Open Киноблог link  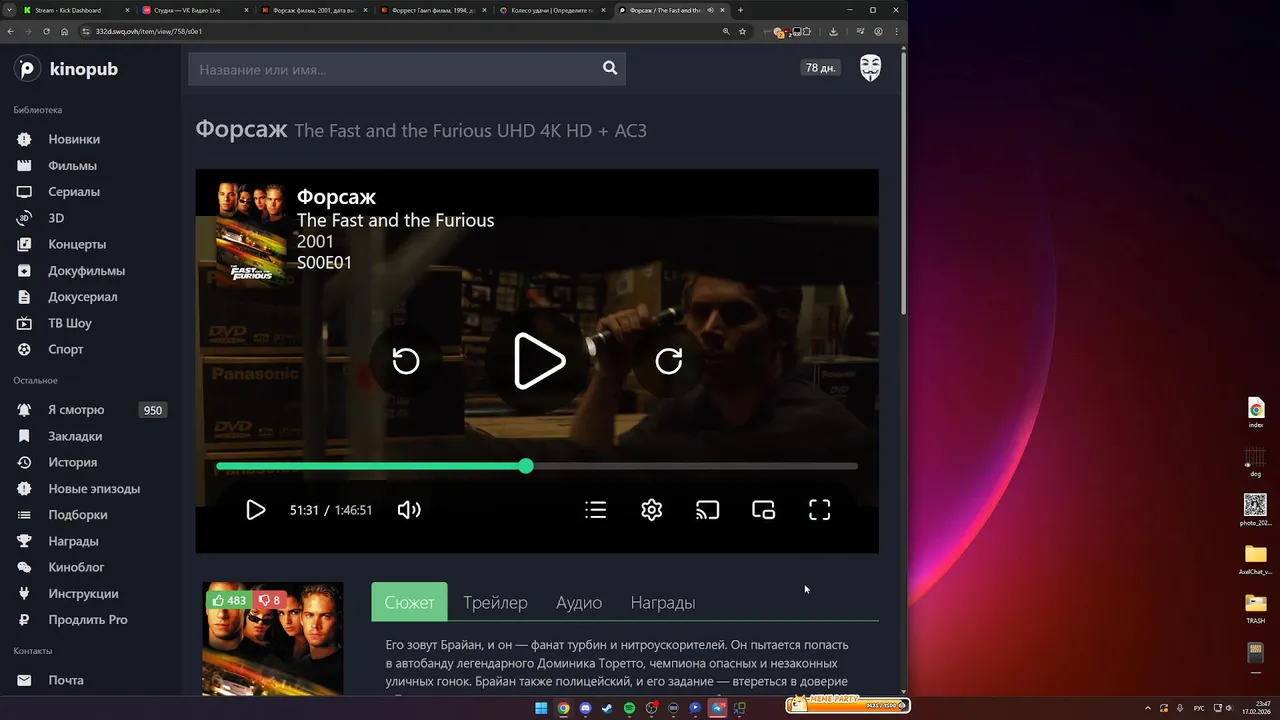[76, 567]
